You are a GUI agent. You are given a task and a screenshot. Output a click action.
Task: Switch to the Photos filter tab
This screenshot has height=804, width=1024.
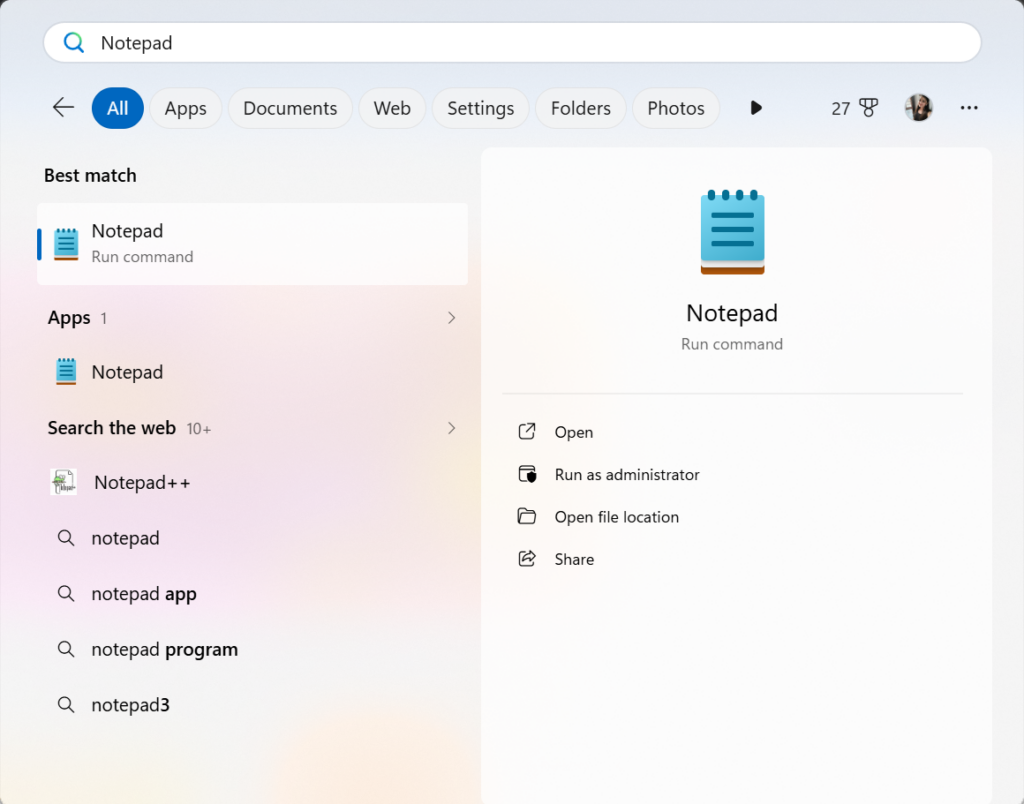(676, 108)
